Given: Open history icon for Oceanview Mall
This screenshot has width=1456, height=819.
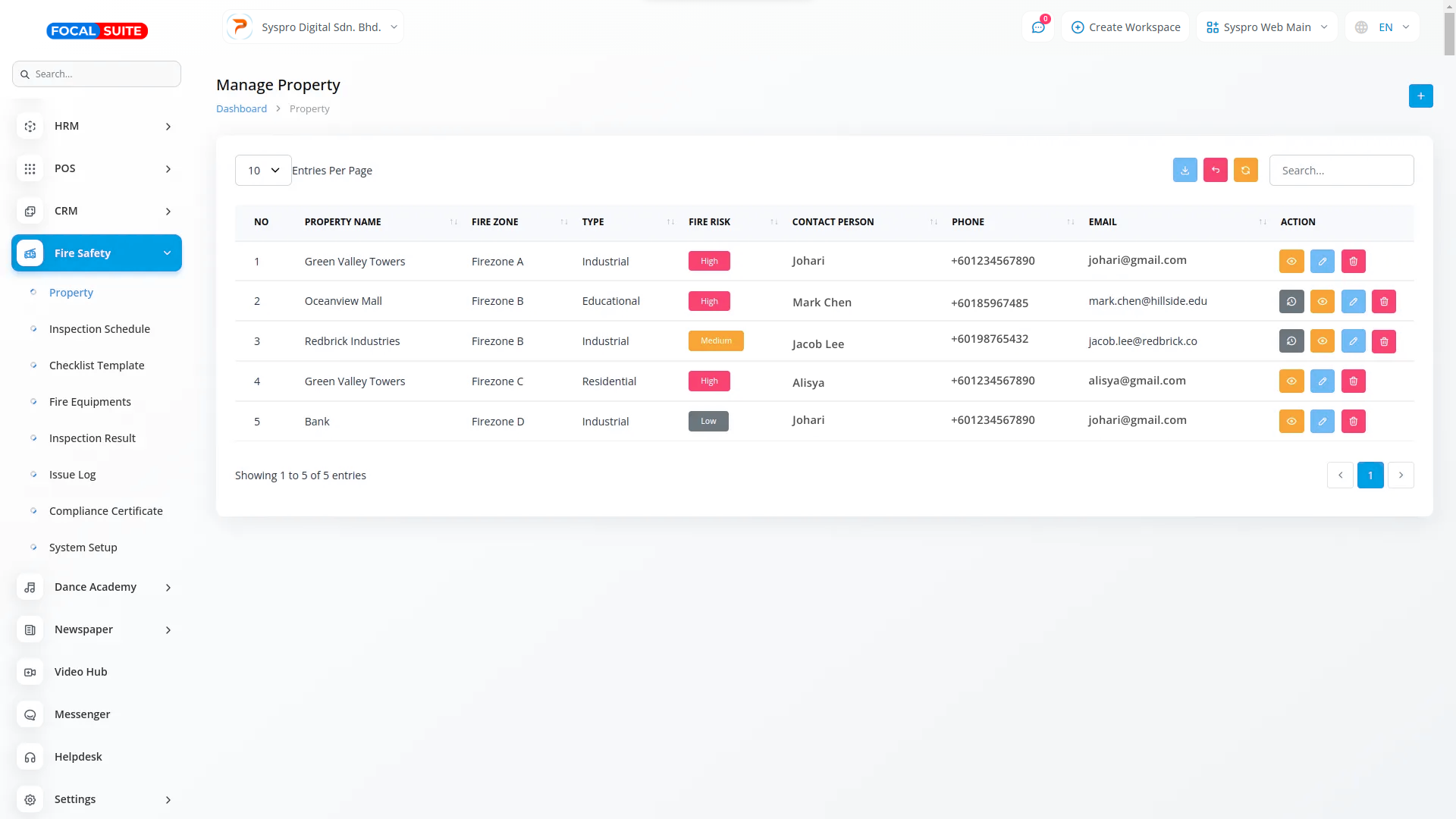Looking at the screenshot, I should click(x=1291, y=301).
